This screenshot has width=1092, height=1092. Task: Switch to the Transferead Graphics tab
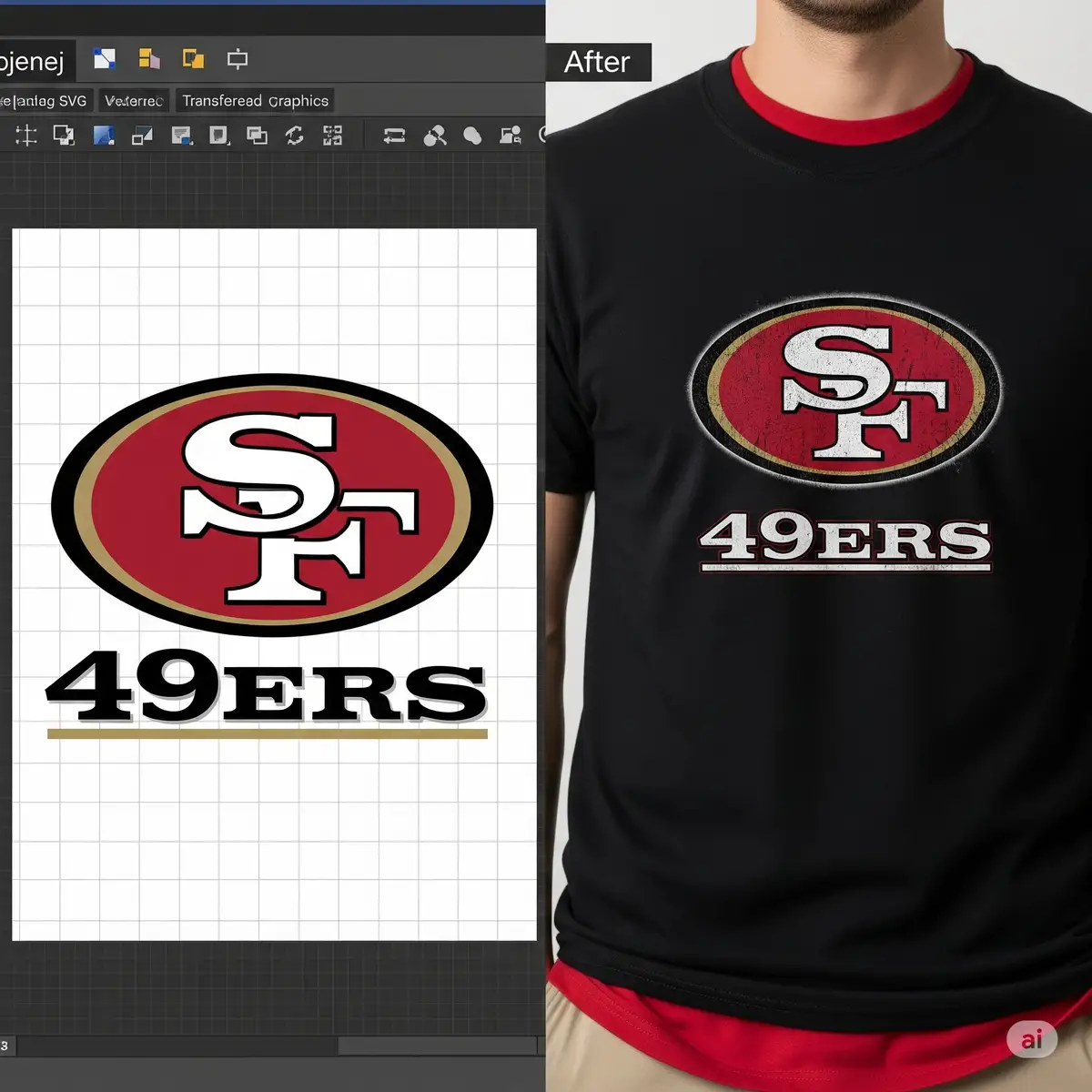pos(255,100)
